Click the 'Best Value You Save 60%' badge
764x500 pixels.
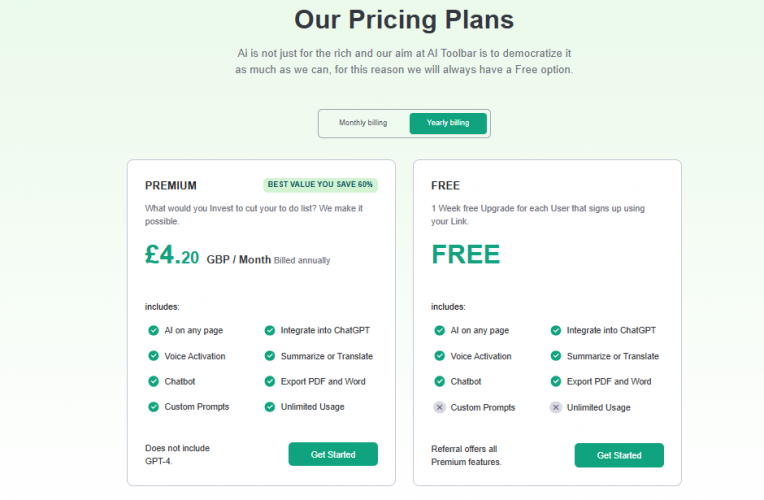click(x=320, y=185)
